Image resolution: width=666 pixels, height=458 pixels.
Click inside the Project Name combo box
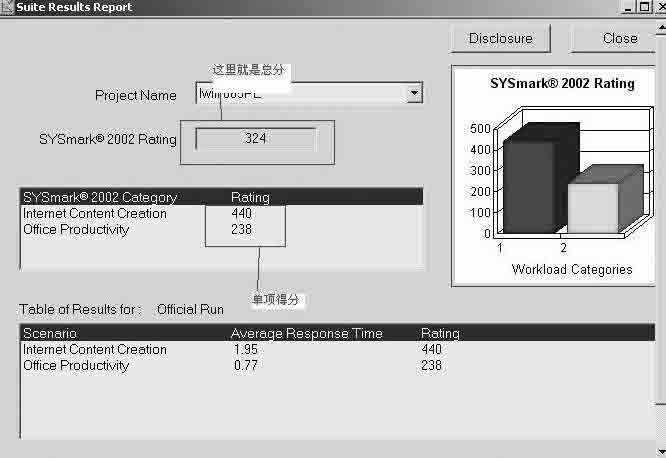tap(300, 94)
